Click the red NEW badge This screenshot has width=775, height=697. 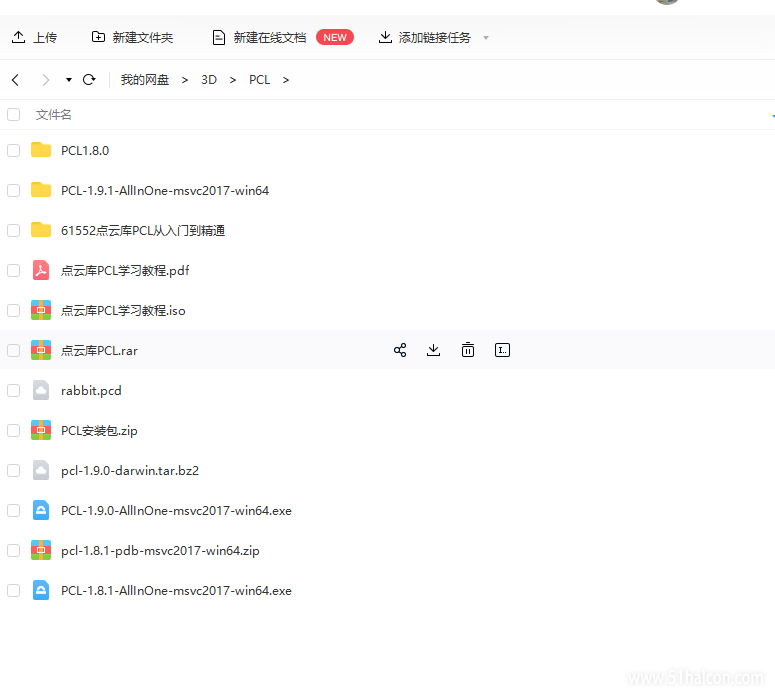click(335, 38)
